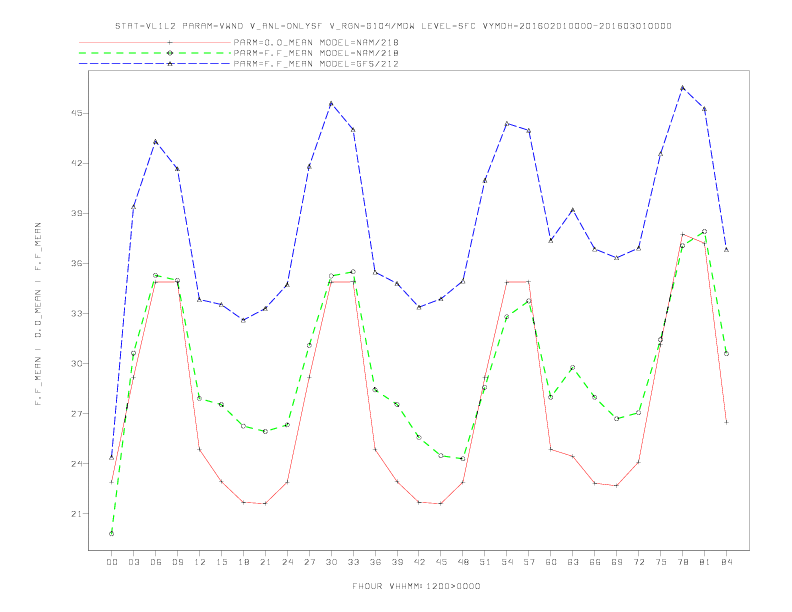Click x-axis forecast hour label 81
The height and width of the screenshot is (612, 792).
[x=705, y=562]
